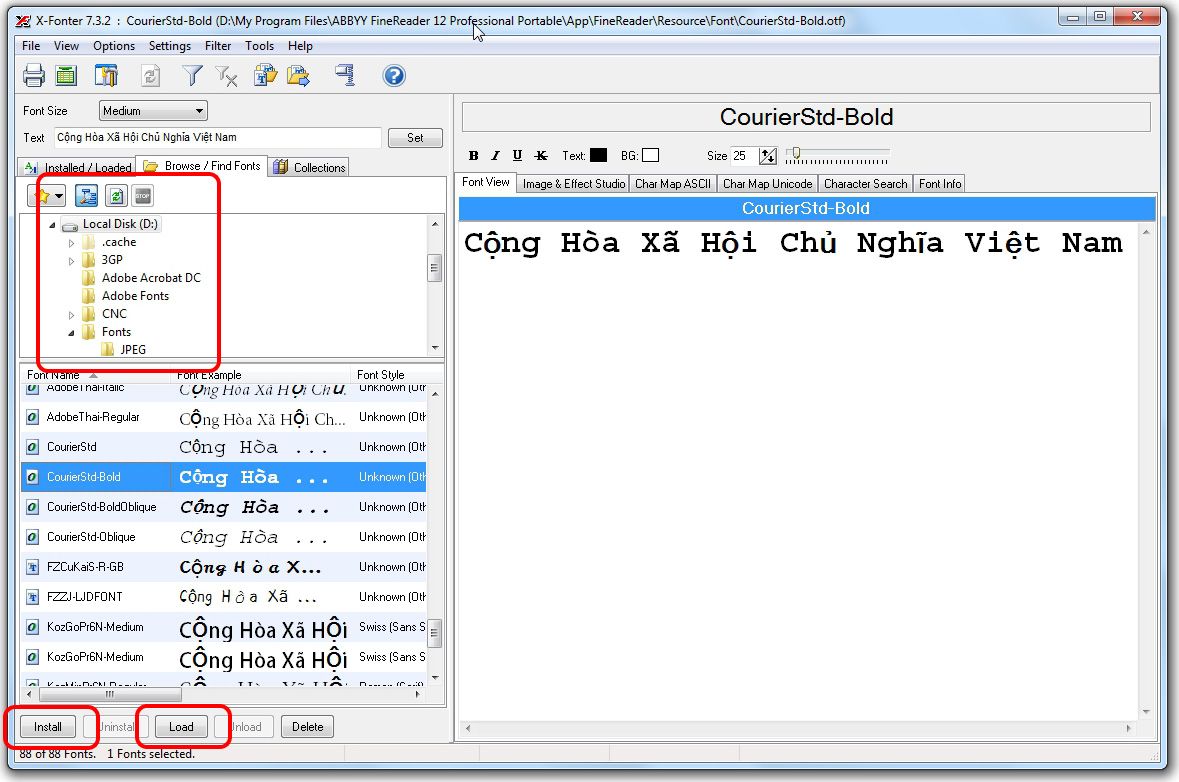Screen dimensions: 1179x782
Task: Switch to the Character Search tab
Action: (865, 183)
